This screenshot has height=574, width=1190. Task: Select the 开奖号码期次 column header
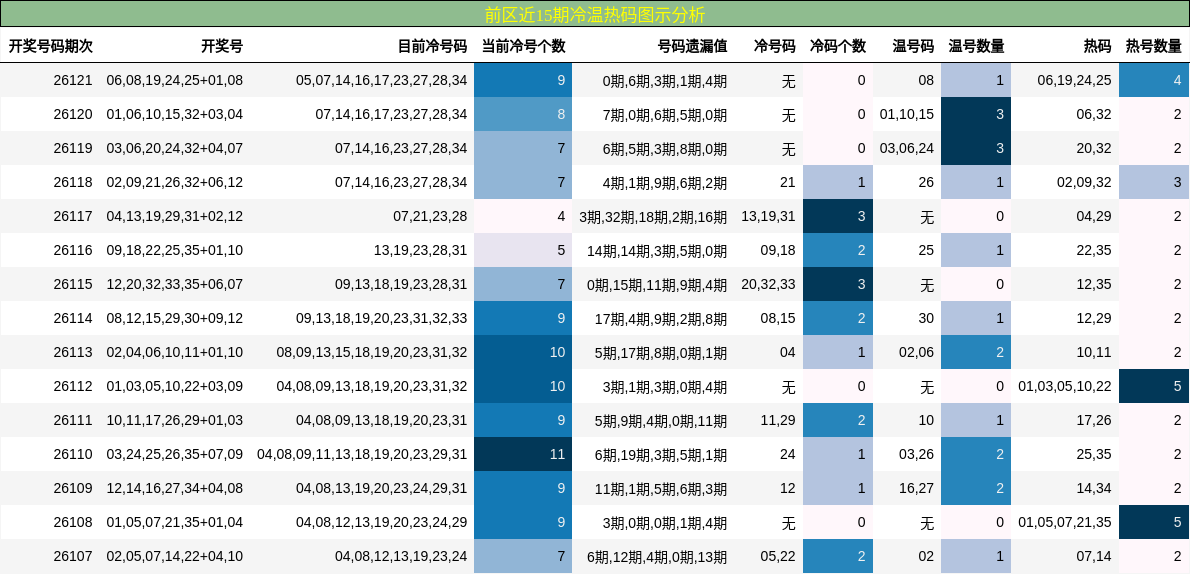[x=50, y=46]
